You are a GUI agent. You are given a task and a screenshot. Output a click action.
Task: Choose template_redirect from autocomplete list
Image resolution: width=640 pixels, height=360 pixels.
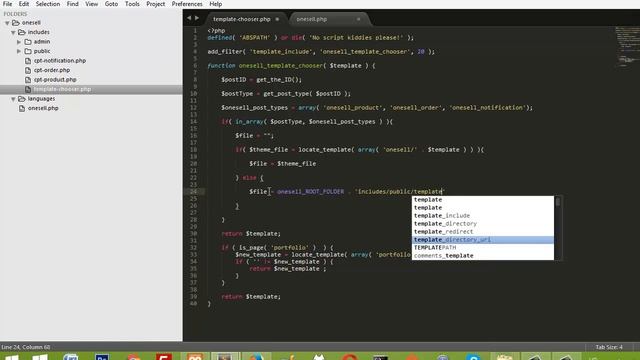pyautogui.click(x=483, y=231)
